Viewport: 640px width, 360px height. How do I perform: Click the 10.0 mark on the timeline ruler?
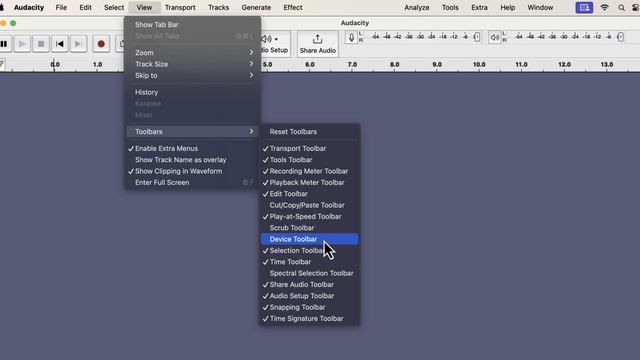[479, 64]
